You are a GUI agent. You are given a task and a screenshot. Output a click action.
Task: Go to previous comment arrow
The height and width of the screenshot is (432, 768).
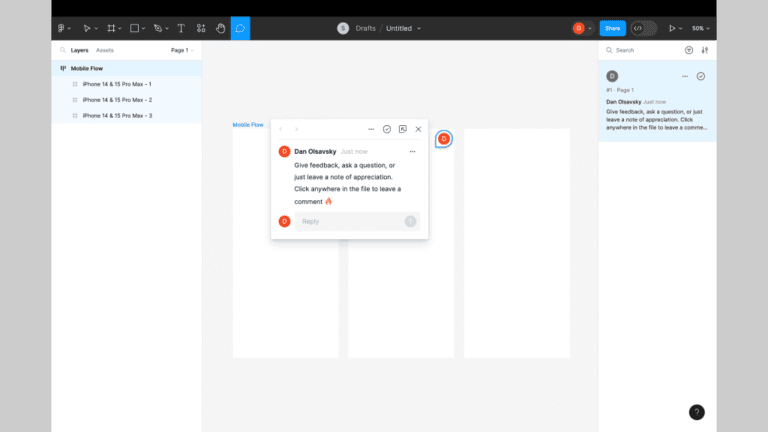[x=281, y=129]
